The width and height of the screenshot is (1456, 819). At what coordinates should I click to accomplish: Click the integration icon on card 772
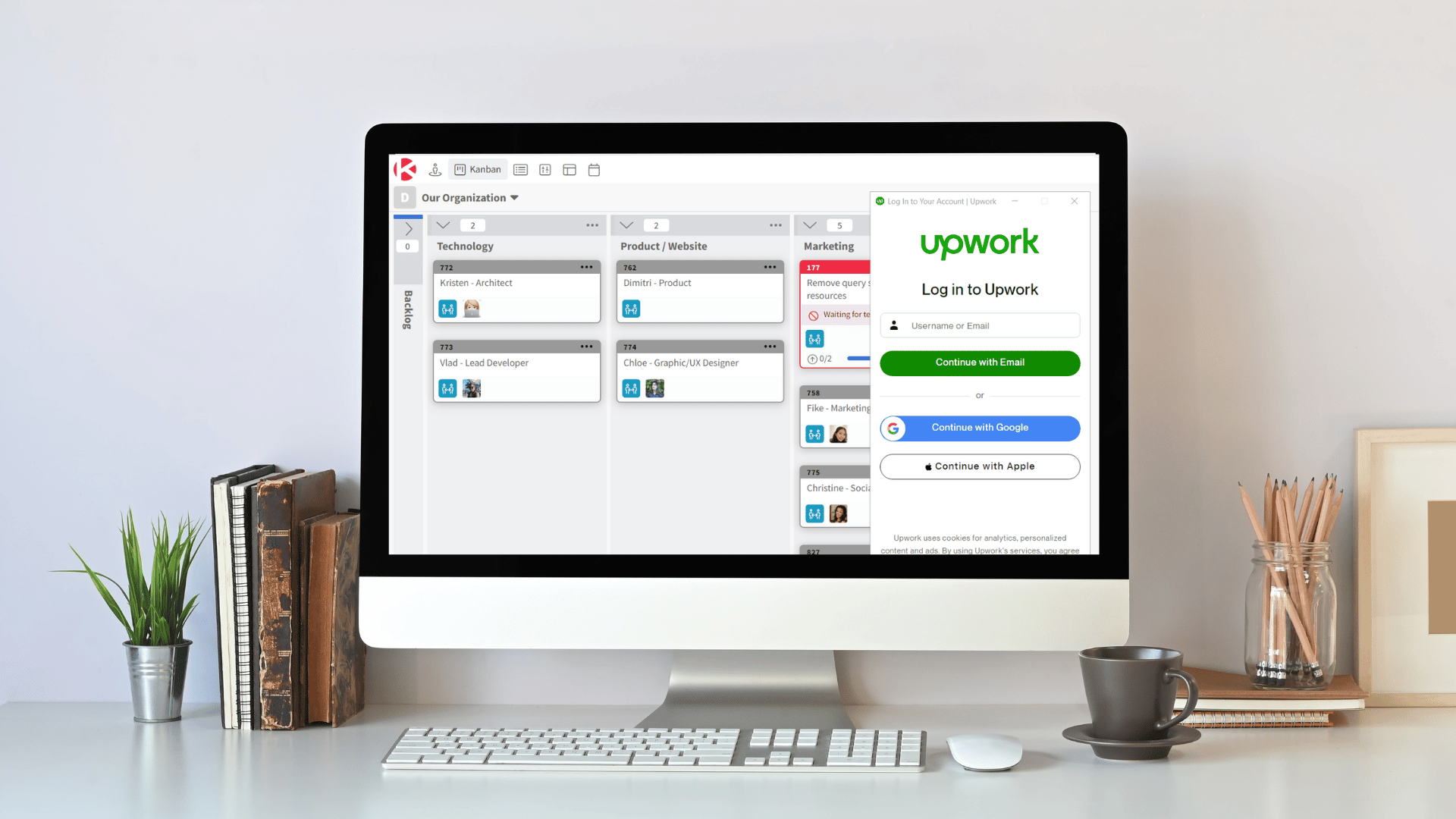click(447, 308)
